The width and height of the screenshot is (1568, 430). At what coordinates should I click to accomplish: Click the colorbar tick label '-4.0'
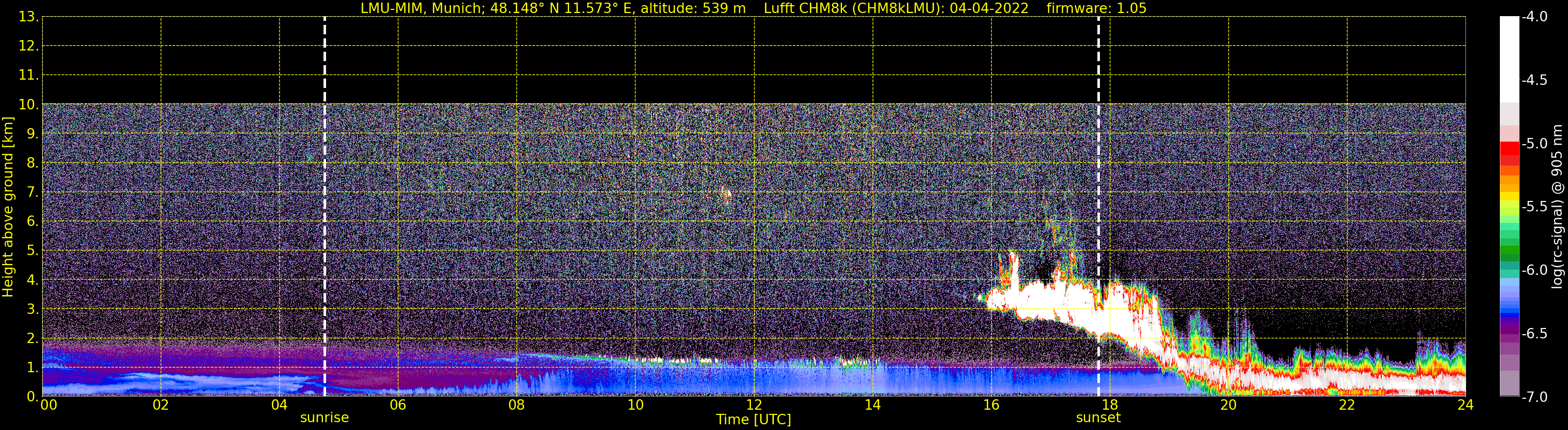(x=1534, y=17)
